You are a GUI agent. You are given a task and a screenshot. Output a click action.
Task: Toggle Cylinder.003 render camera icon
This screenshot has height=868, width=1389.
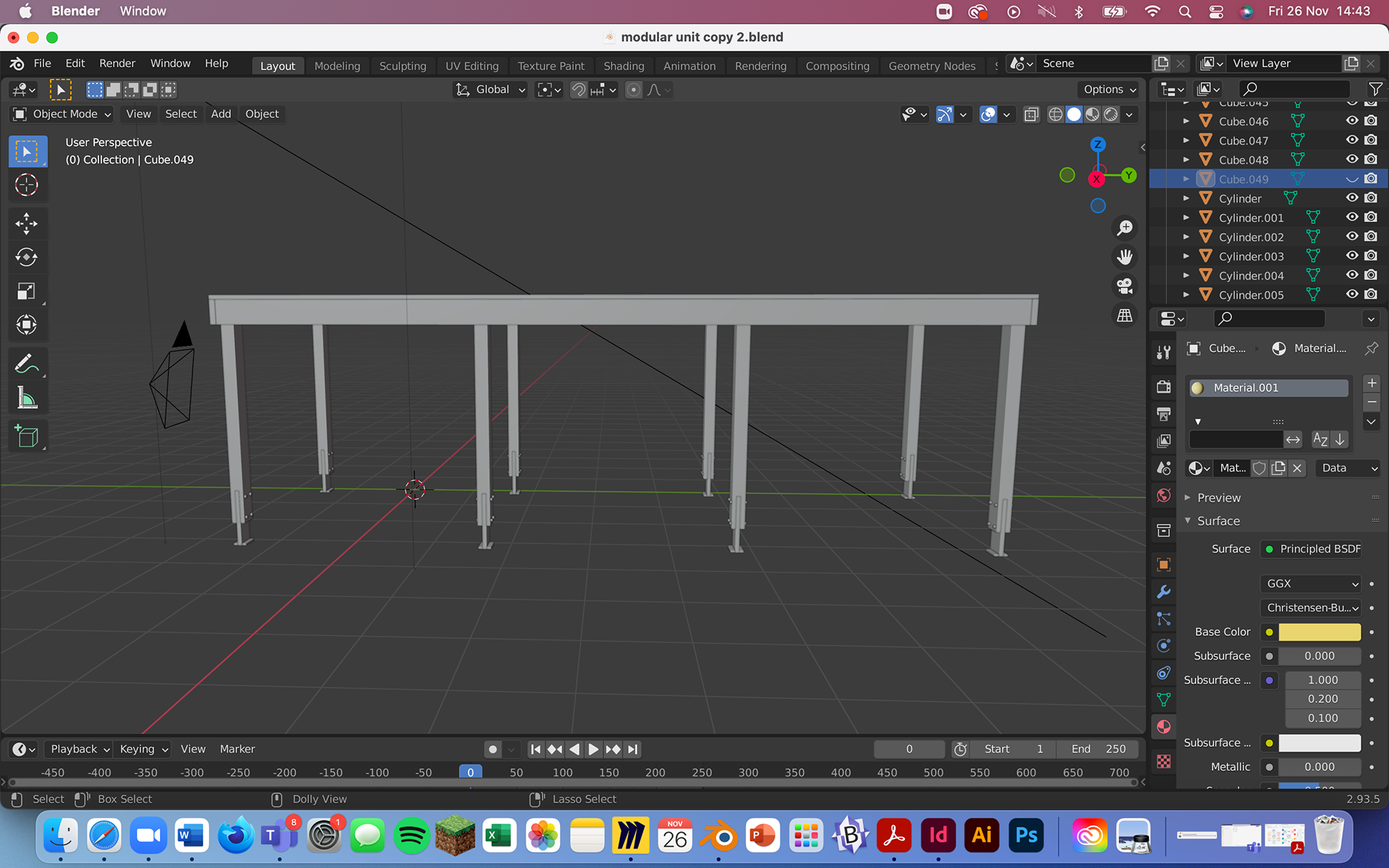coord(1371,256)
